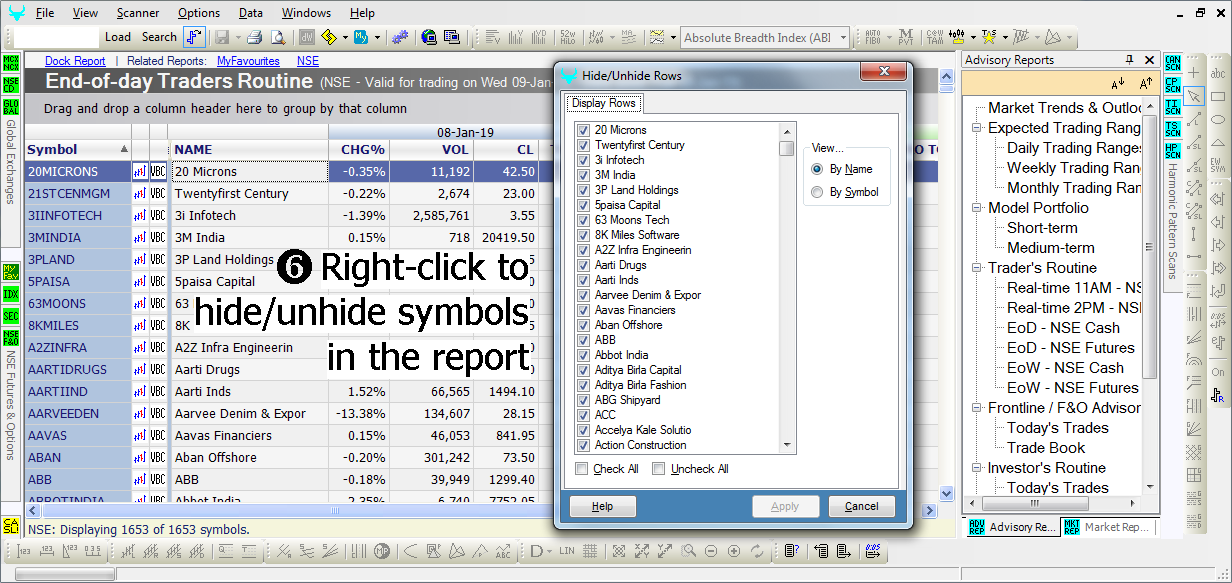Select the Weekly Trading Range tree item
Viewport: 1232px width, 583px height.
coord(1073,168)
